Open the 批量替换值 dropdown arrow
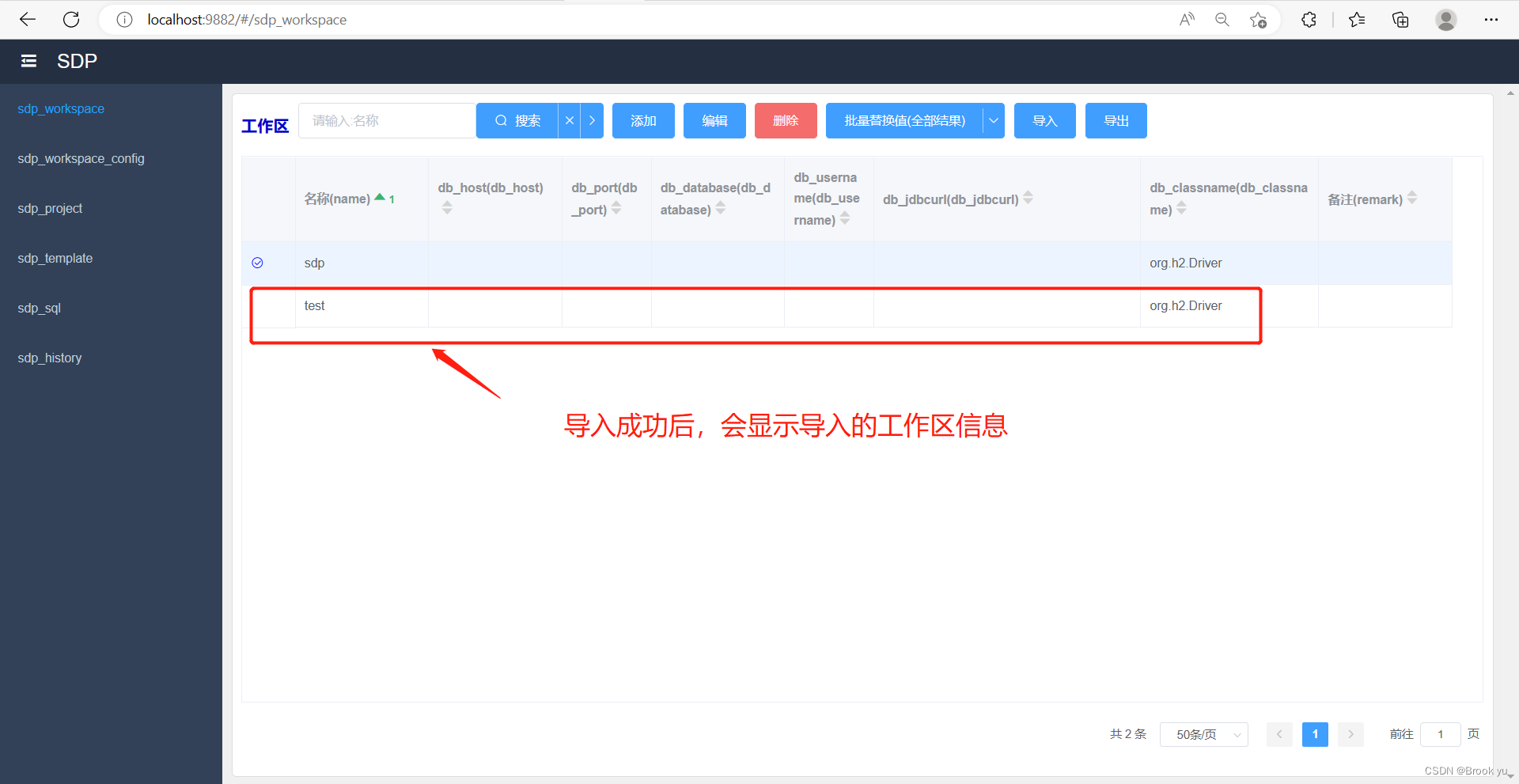1519x784 pixels. point(994,120)
